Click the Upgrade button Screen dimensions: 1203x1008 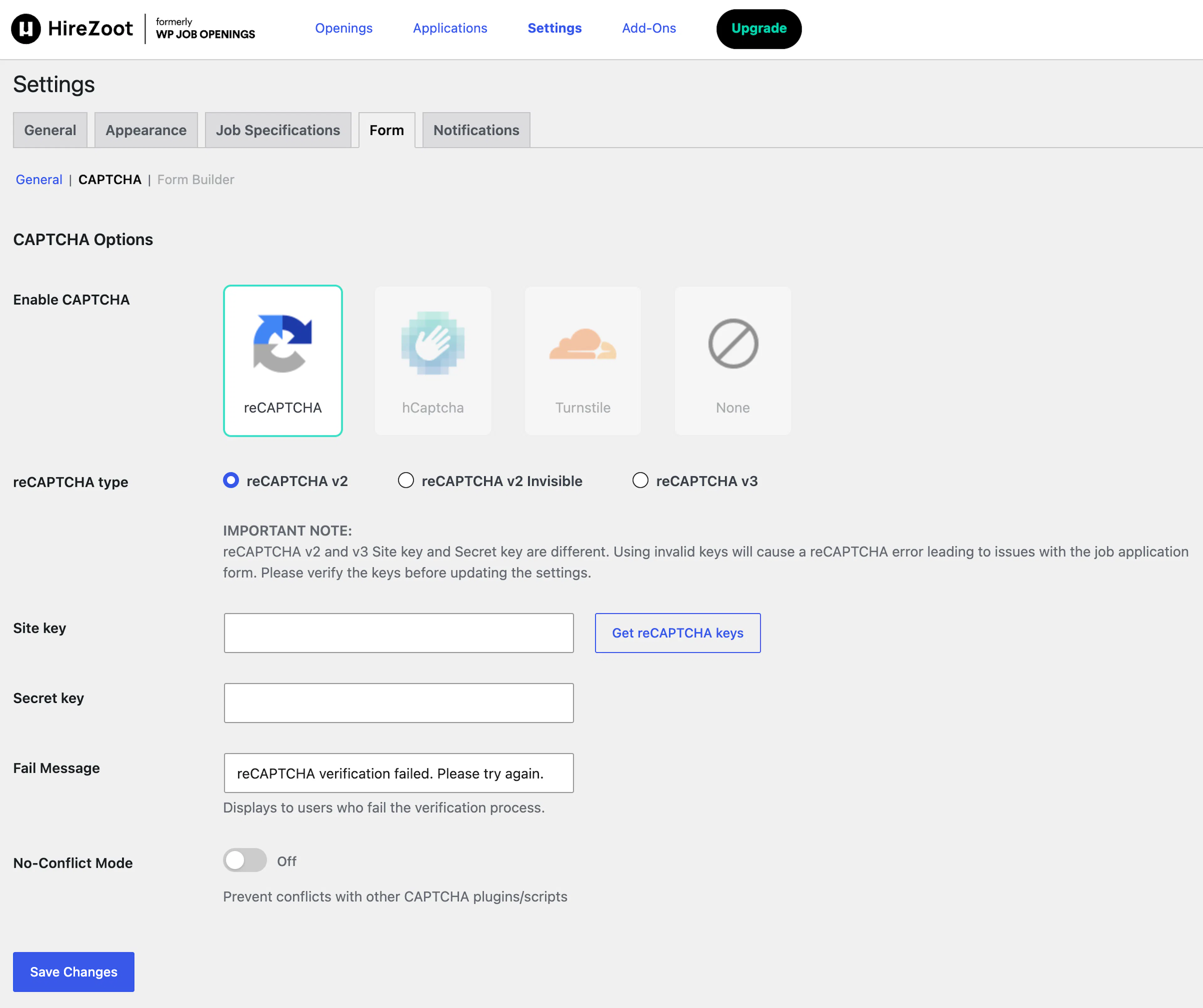pyautogui.click(x=758, y=29)
